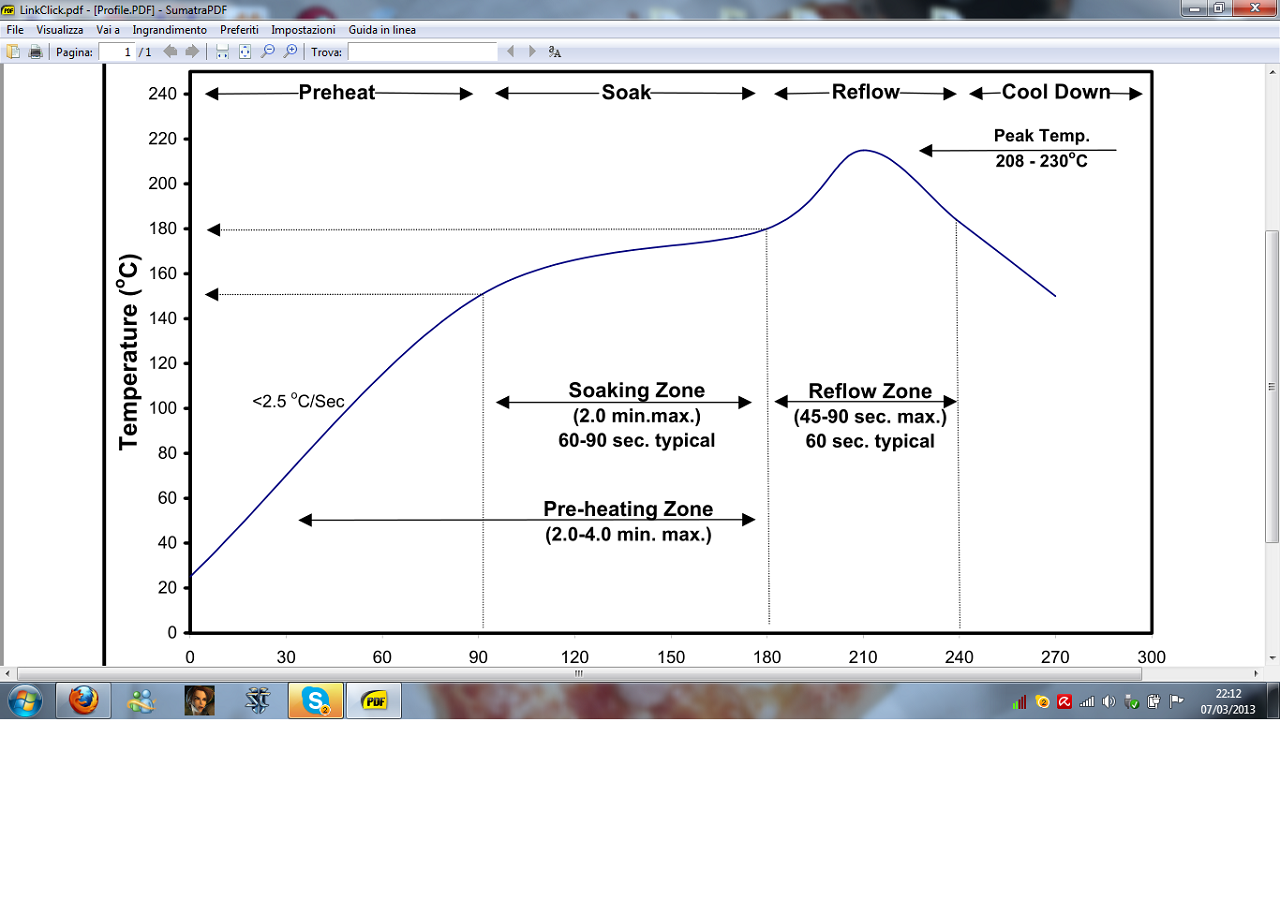1280x899 pixels.
Task: Click the power battery tray icon
Action: pyautogui.click(x=1154, y=702)
